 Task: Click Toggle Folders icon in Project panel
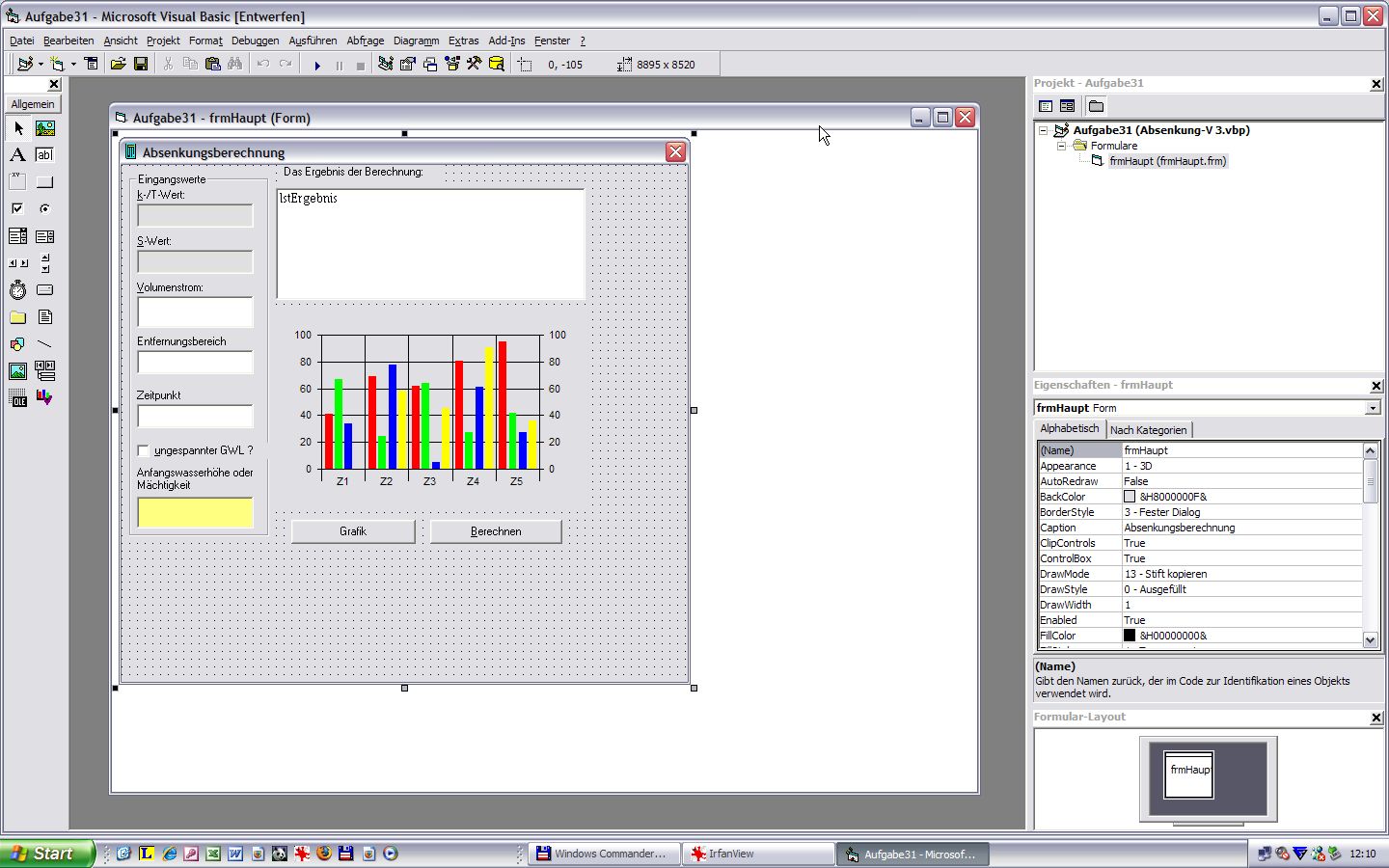coord(1097,106)
